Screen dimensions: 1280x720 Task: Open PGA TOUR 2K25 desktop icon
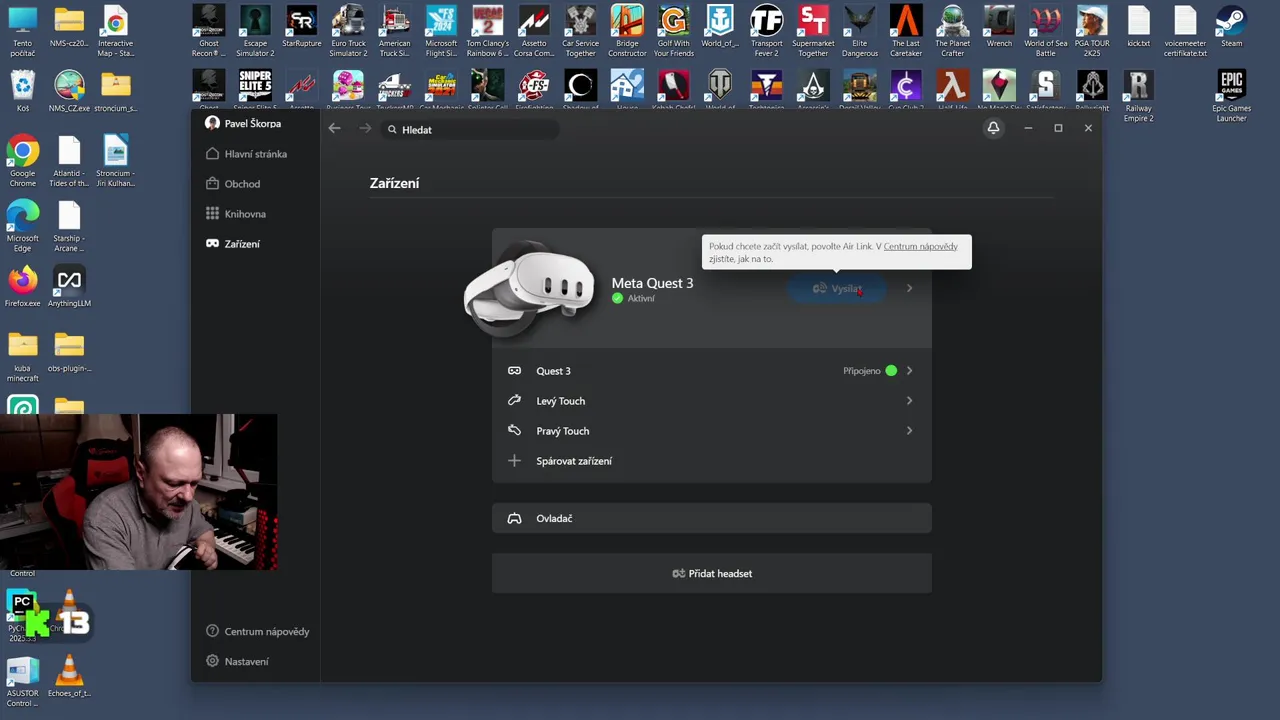click(1092, 30)
